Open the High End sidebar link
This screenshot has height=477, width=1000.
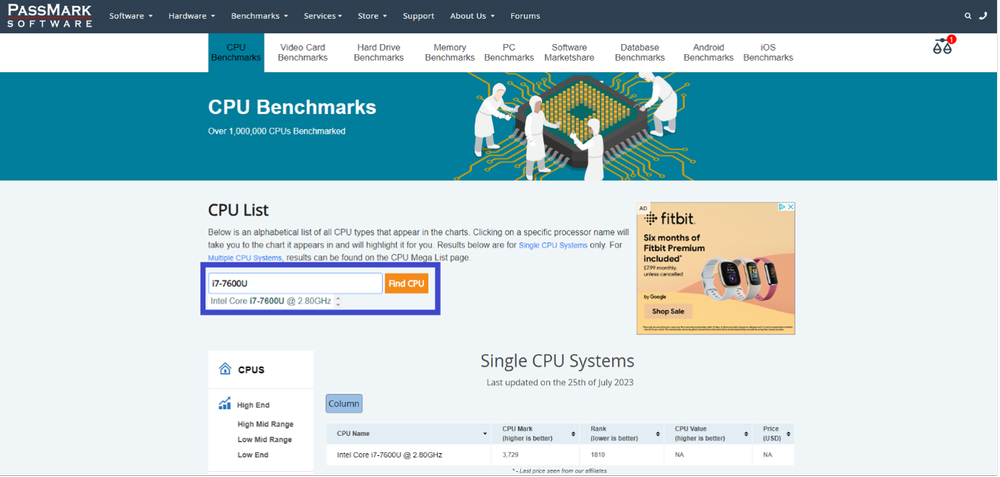(x=253, y=405)
